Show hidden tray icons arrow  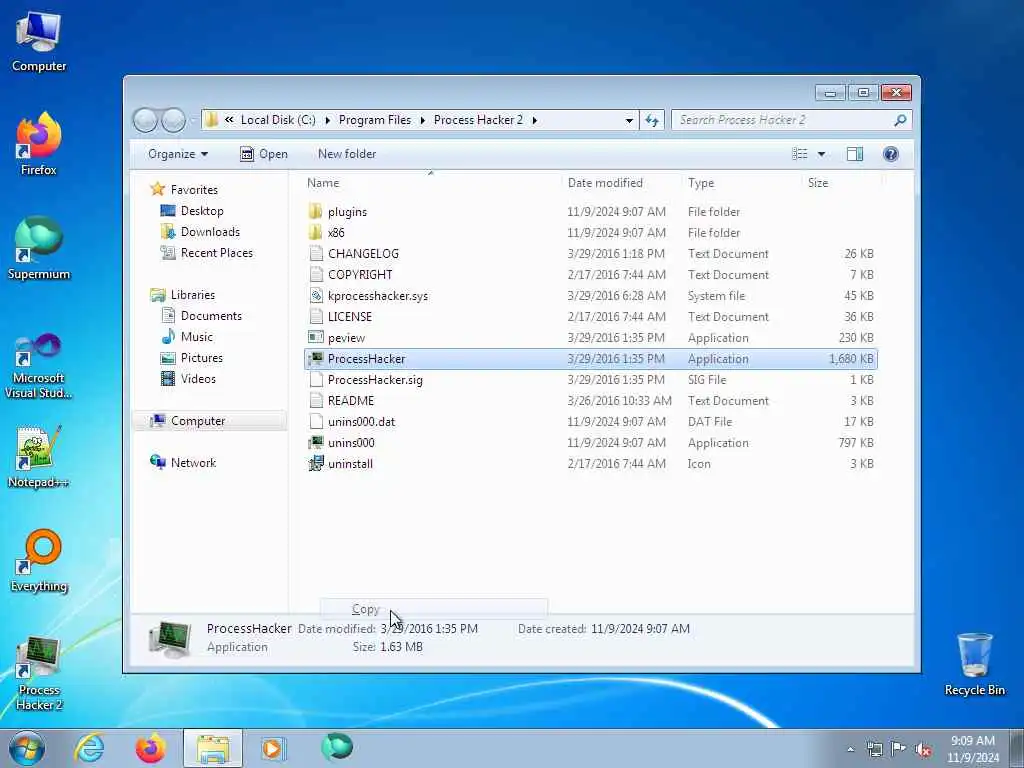(850, 750)
